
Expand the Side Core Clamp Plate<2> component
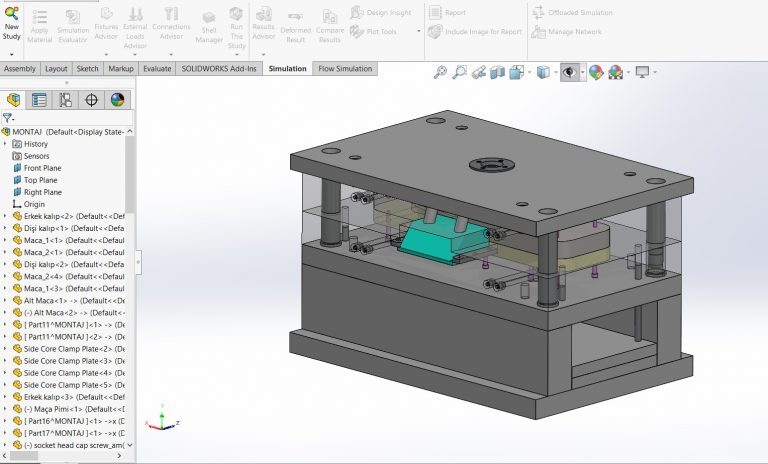[5, 348]
